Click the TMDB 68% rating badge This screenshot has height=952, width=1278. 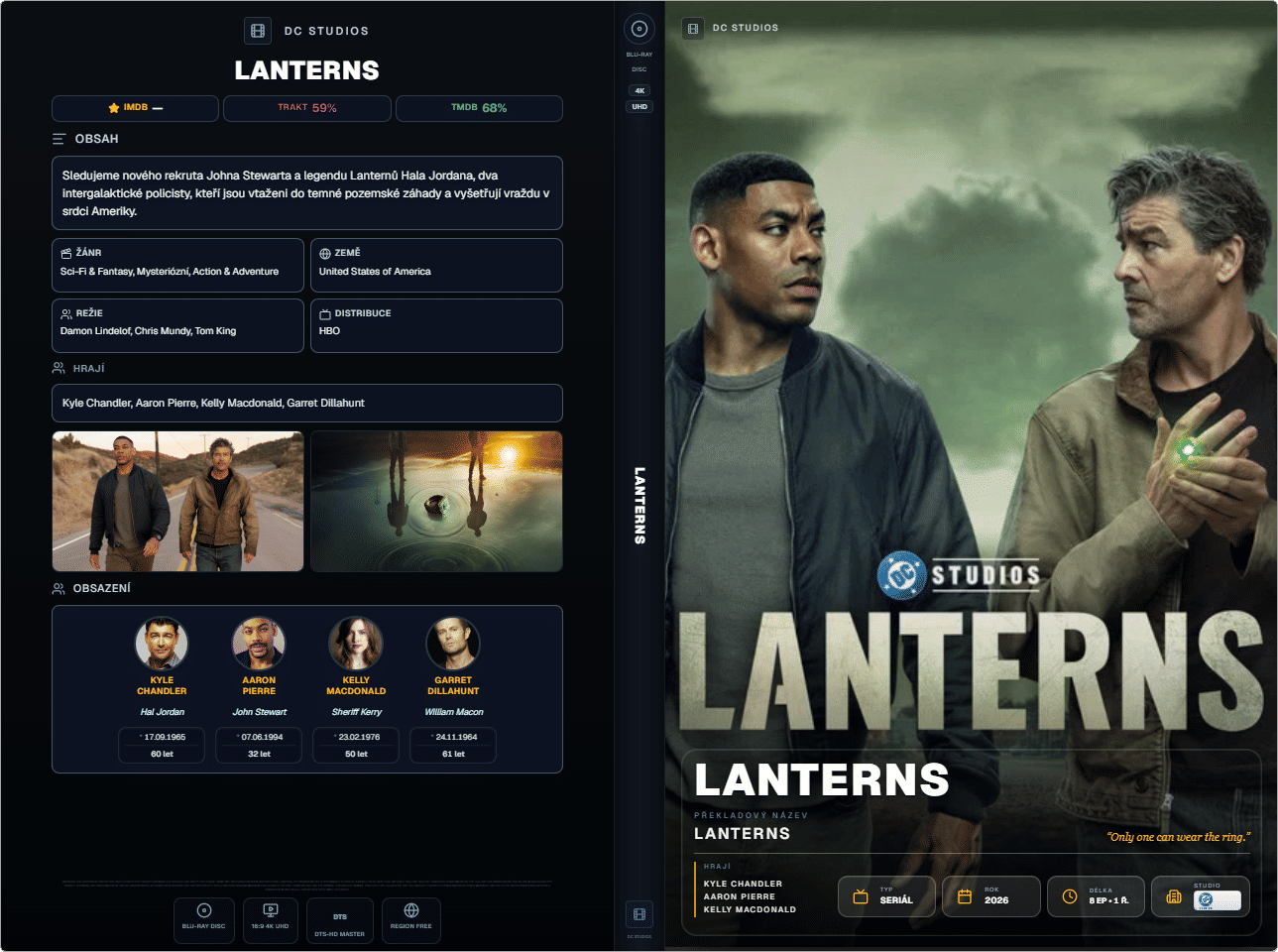[479, 108]
